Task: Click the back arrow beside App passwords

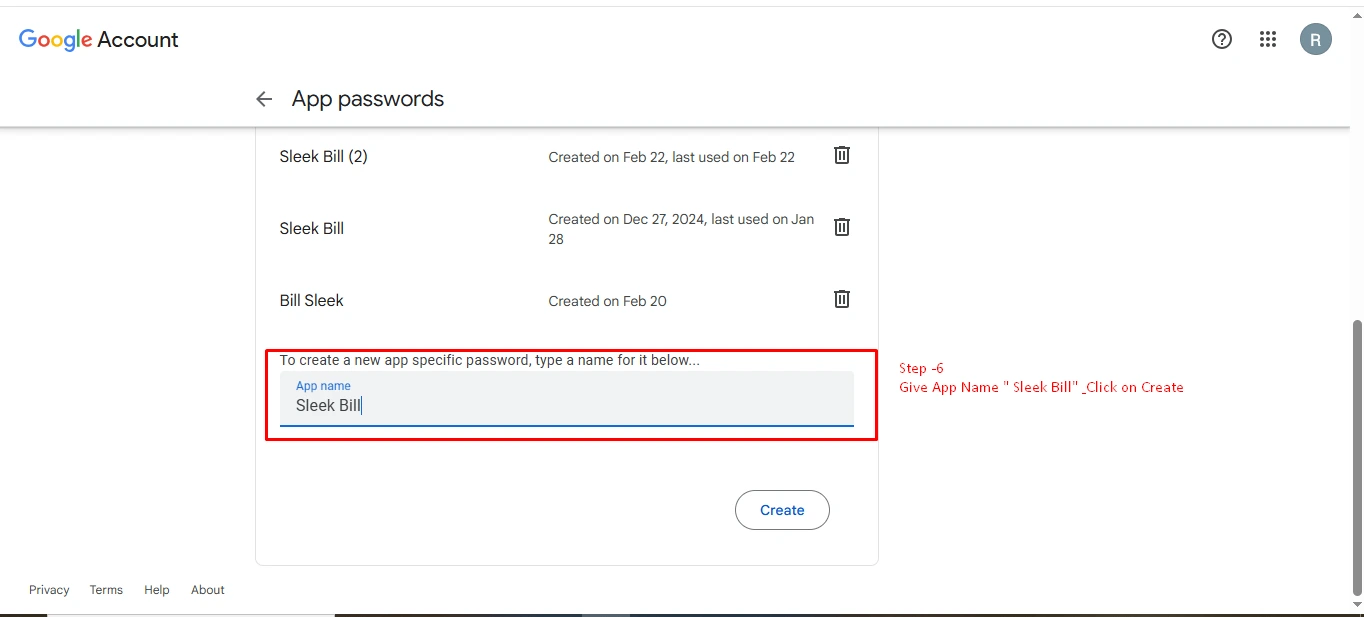Action: pos(264,99)
